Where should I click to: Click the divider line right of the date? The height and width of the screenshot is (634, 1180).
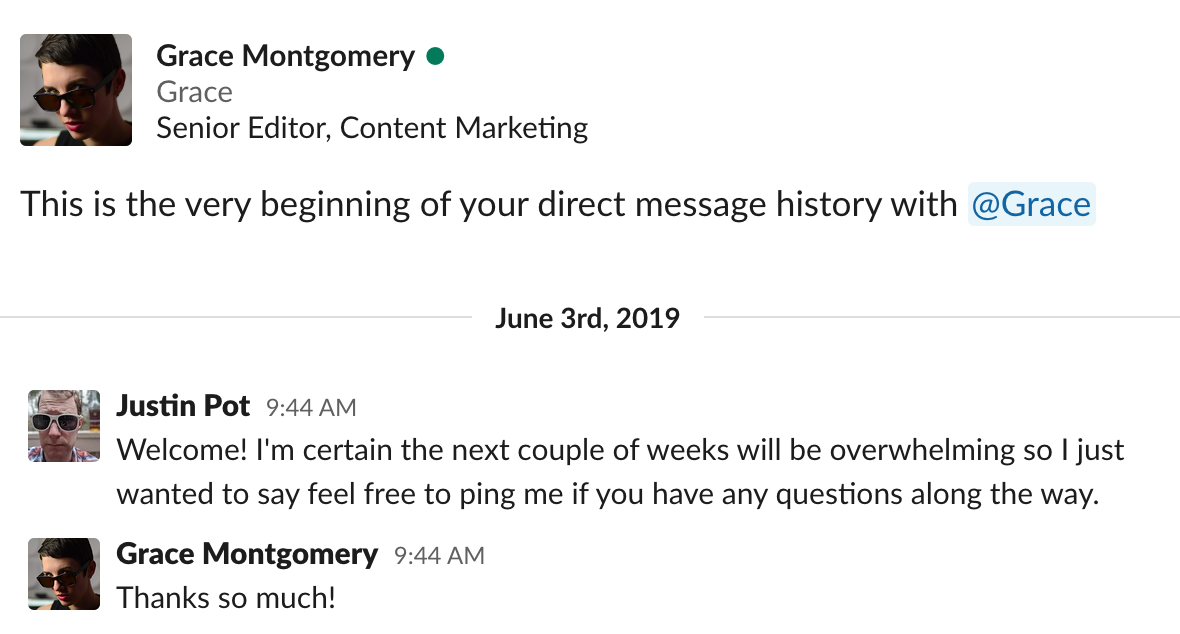point(941,318)
